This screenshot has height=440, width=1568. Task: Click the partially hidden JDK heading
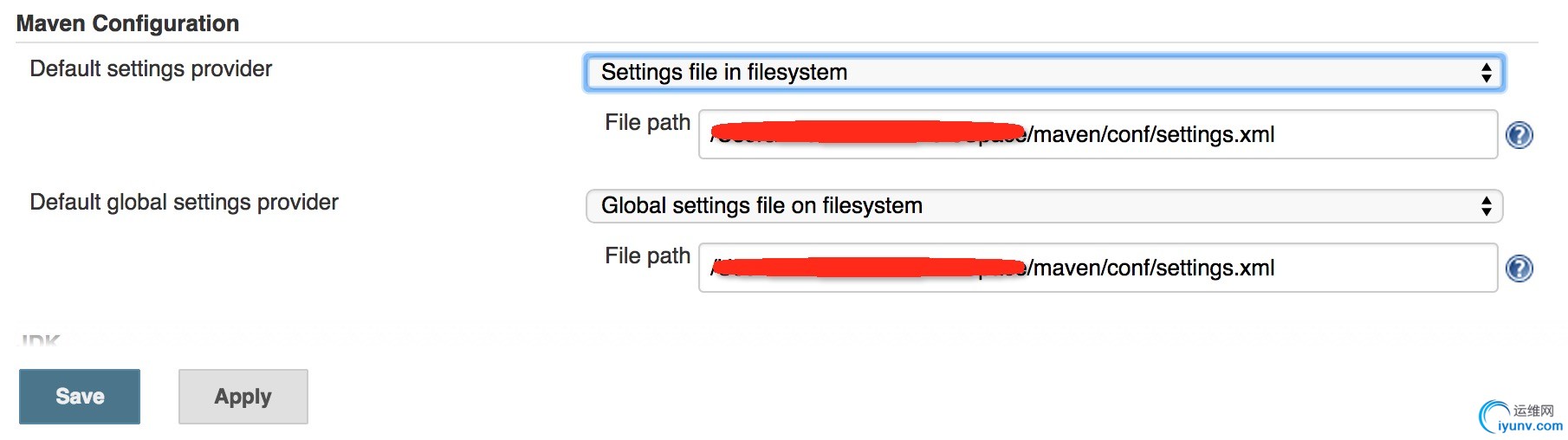[x=40, y=340]
